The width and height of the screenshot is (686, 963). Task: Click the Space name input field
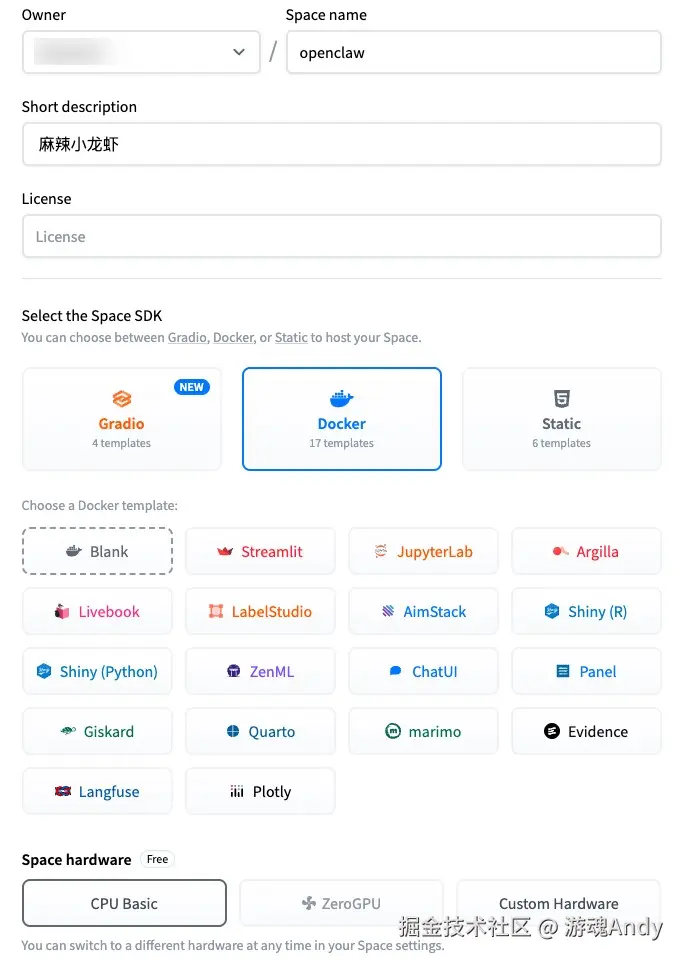473,52
